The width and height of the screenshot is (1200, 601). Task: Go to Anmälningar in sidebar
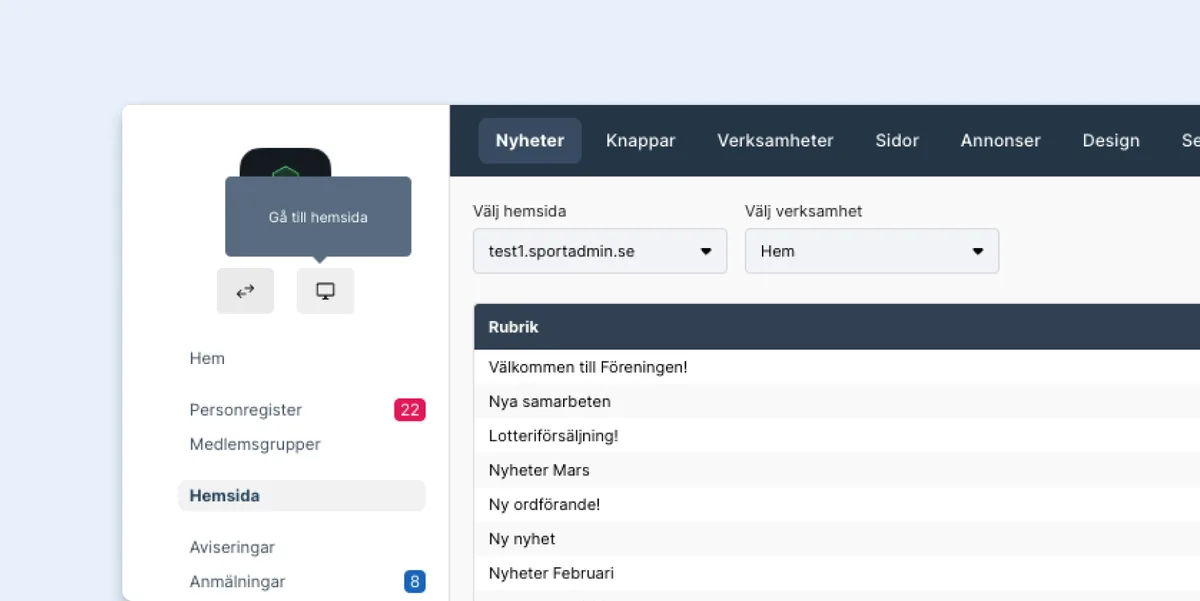click(x=237, y=581)
